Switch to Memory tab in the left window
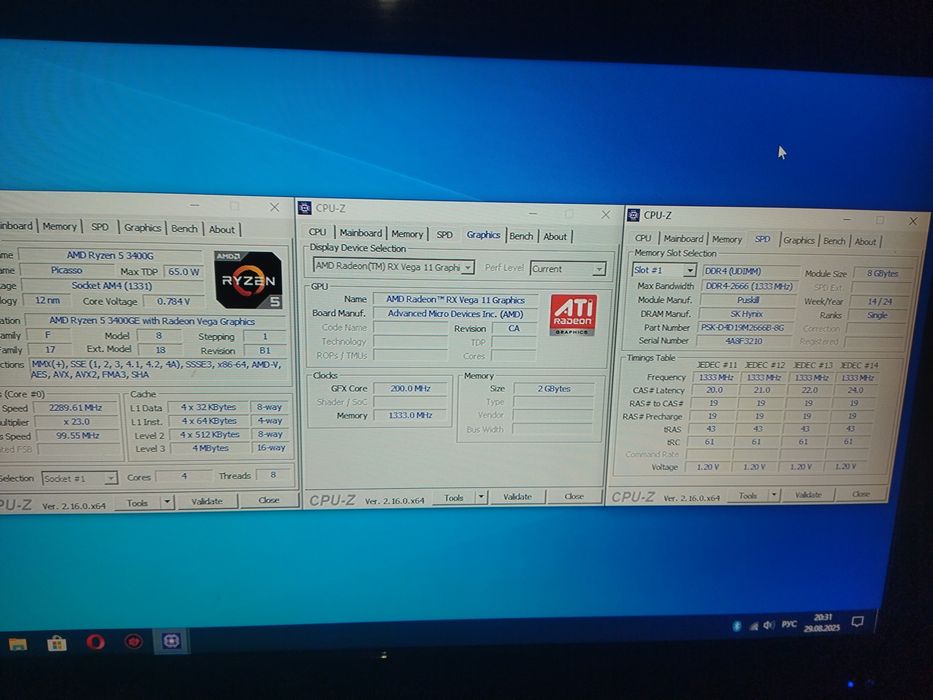The image size is (933, 700). [x=60, y=226]
